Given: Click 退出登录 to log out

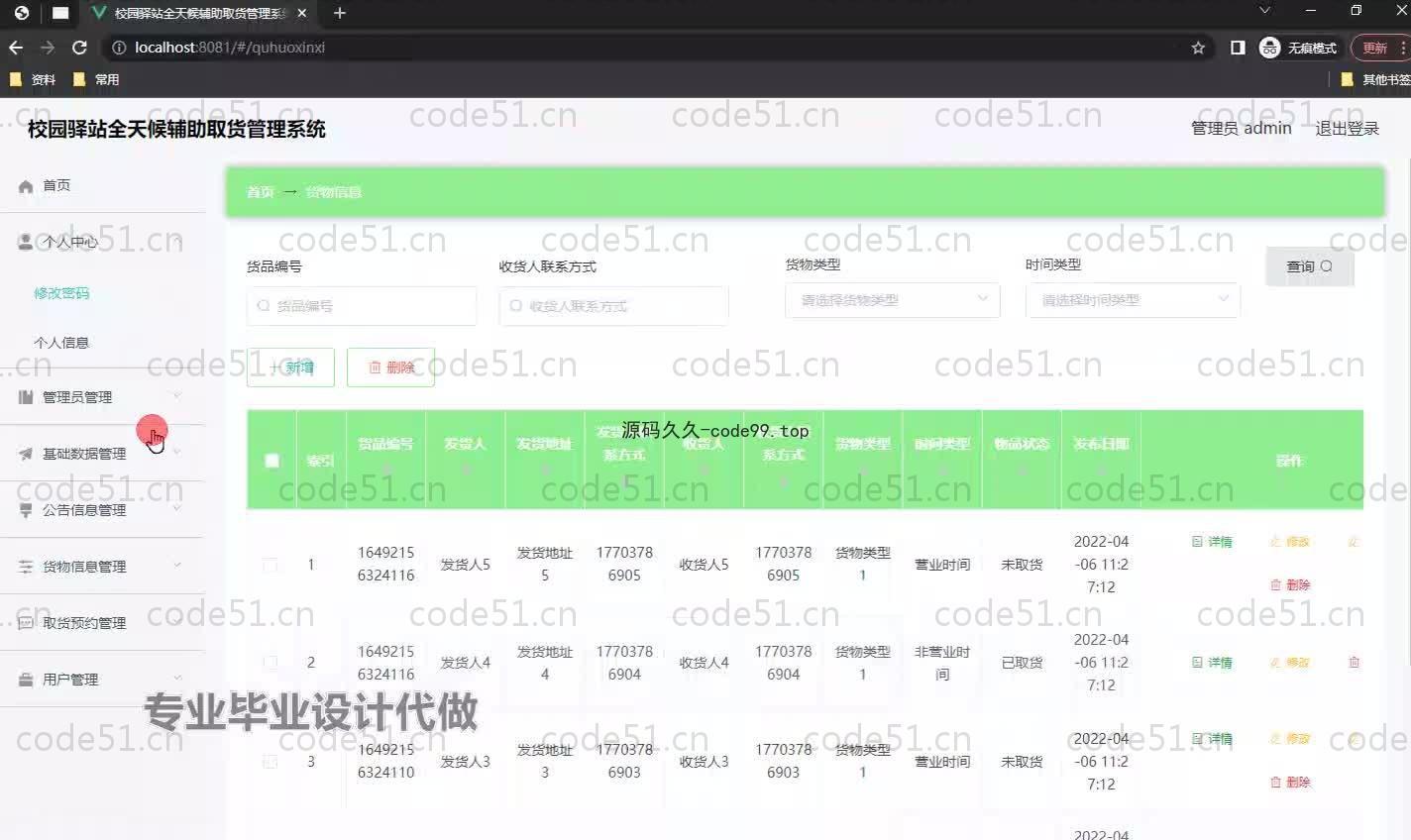Looking at the screenshot, I should 1347,129.
